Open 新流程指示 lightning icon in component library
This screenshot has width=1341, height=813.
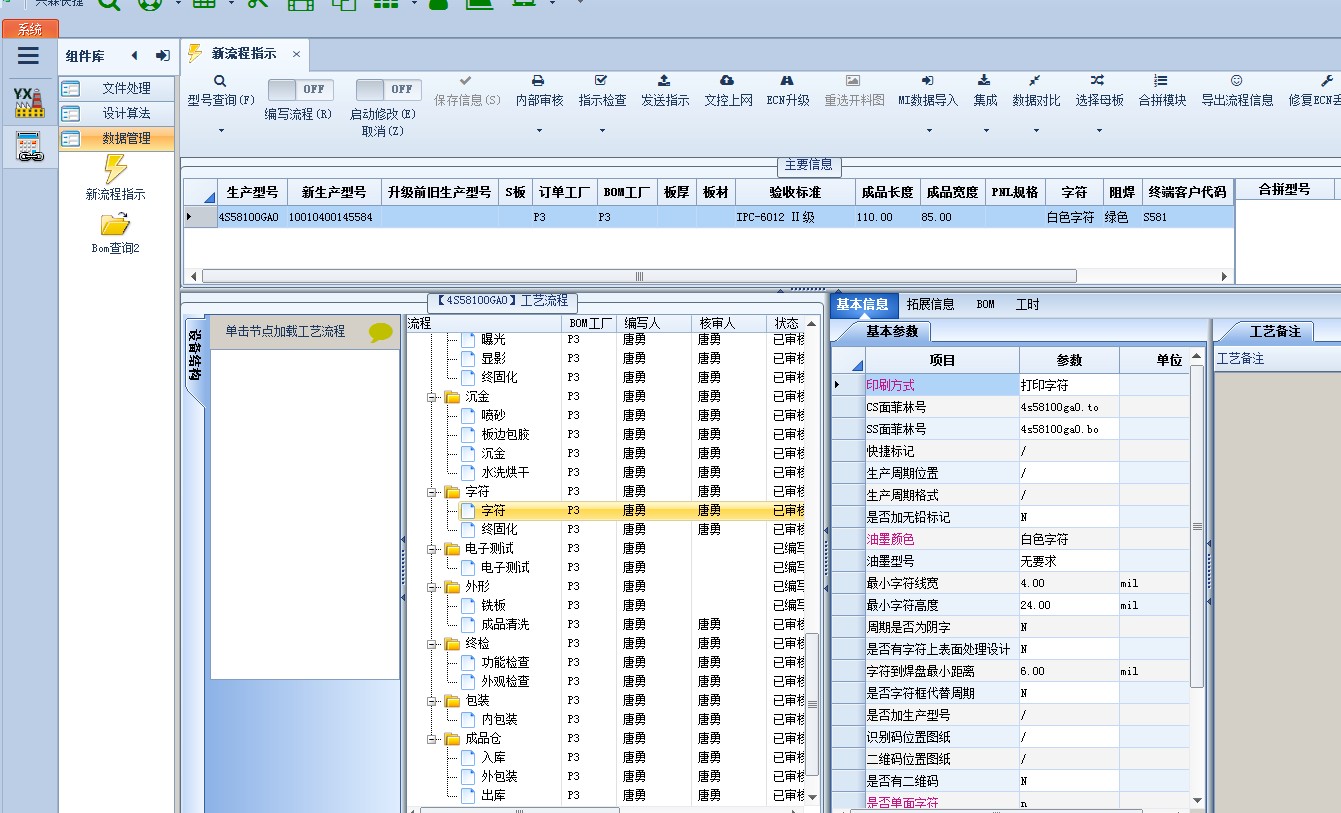(x=116, y=168)
